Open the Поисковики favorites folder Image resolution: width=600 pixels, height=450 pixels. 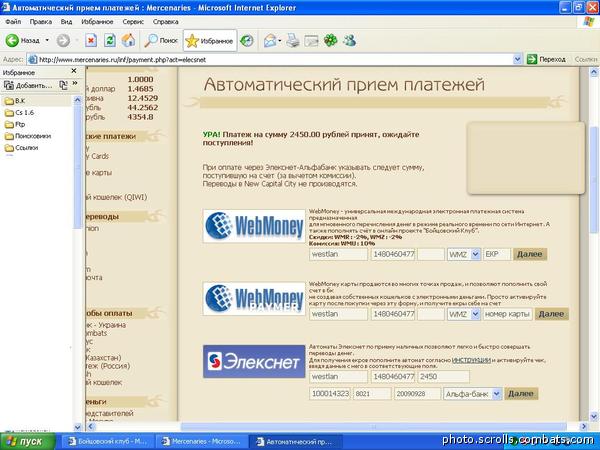click(28, 136)
